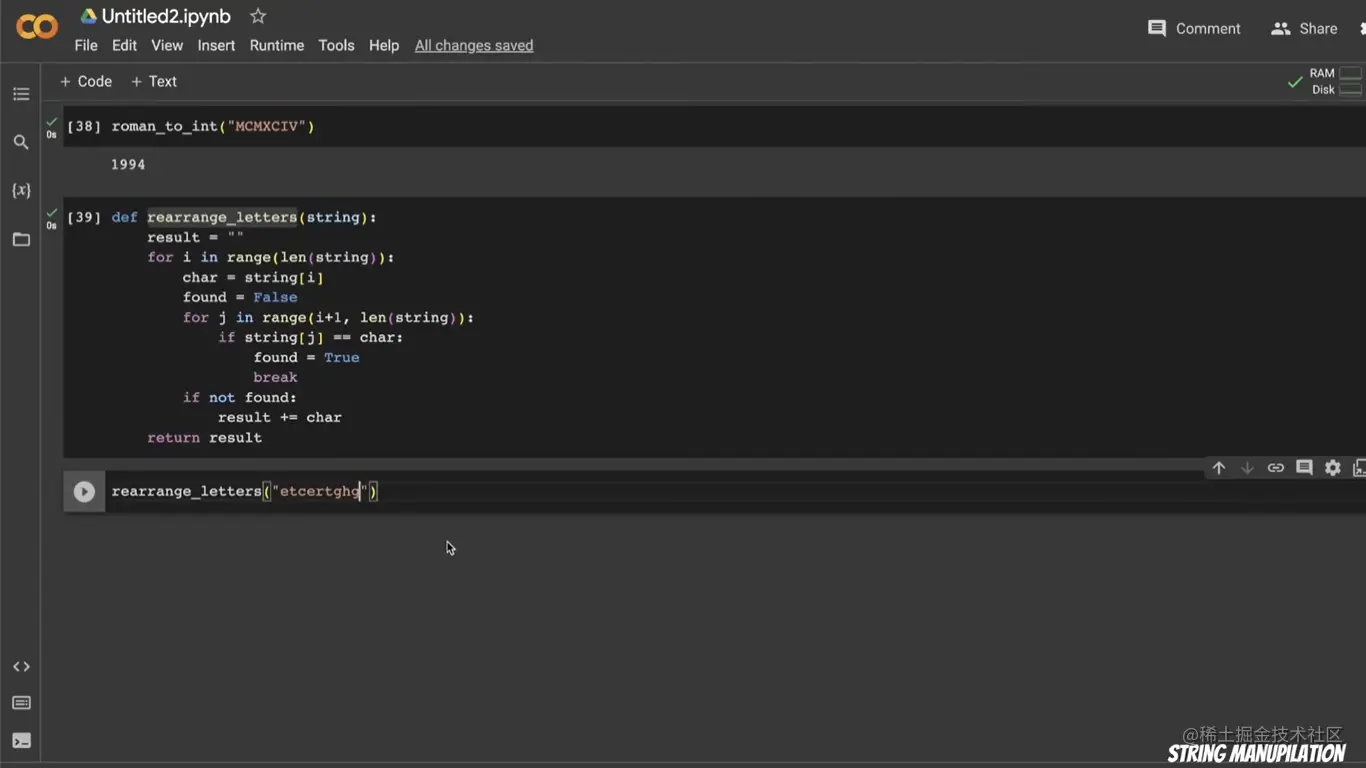
Task: Click the for j in range(i+1, len(string)): line
Action: [x=328, y=317]
